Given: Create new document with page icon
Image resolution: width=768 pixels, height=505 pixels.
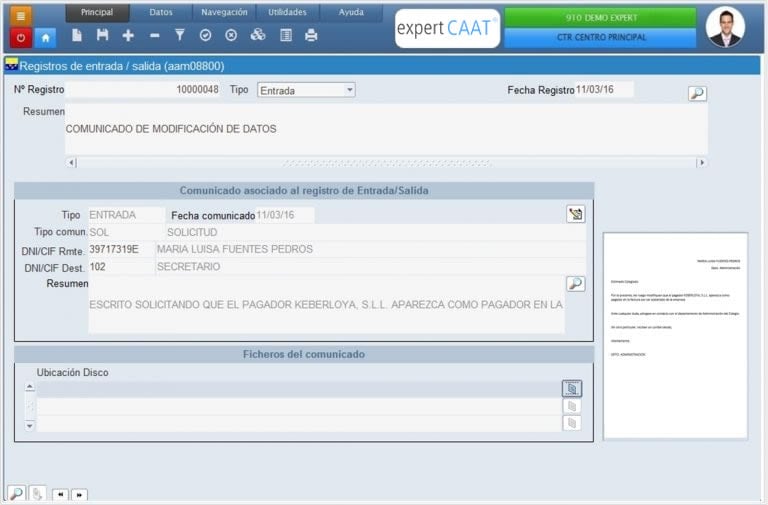Looking at the screenshot, I should [x=77, y=35].
